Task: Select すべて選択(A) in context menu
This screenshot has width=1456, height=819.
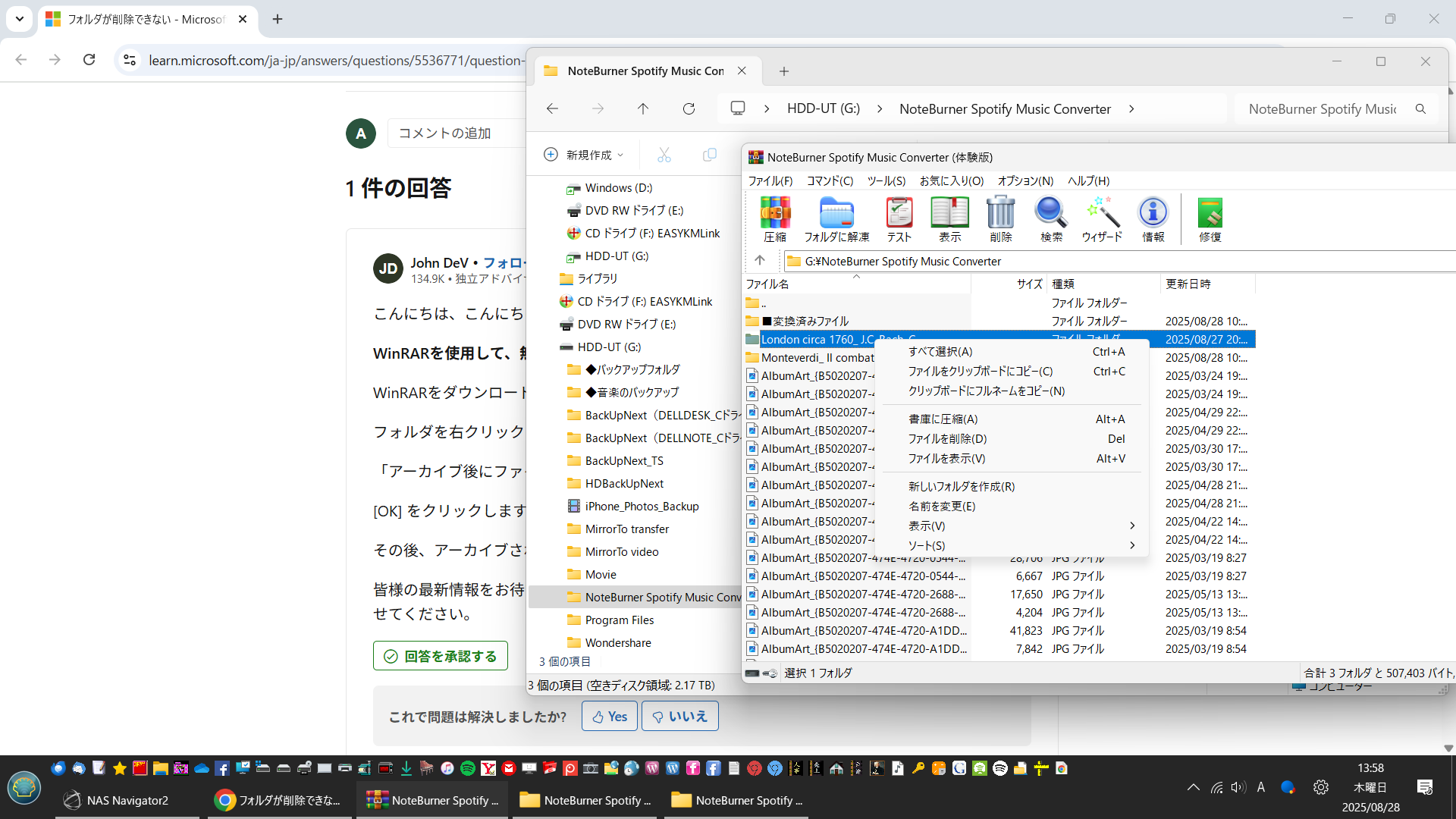Action: coord(1012,351)
